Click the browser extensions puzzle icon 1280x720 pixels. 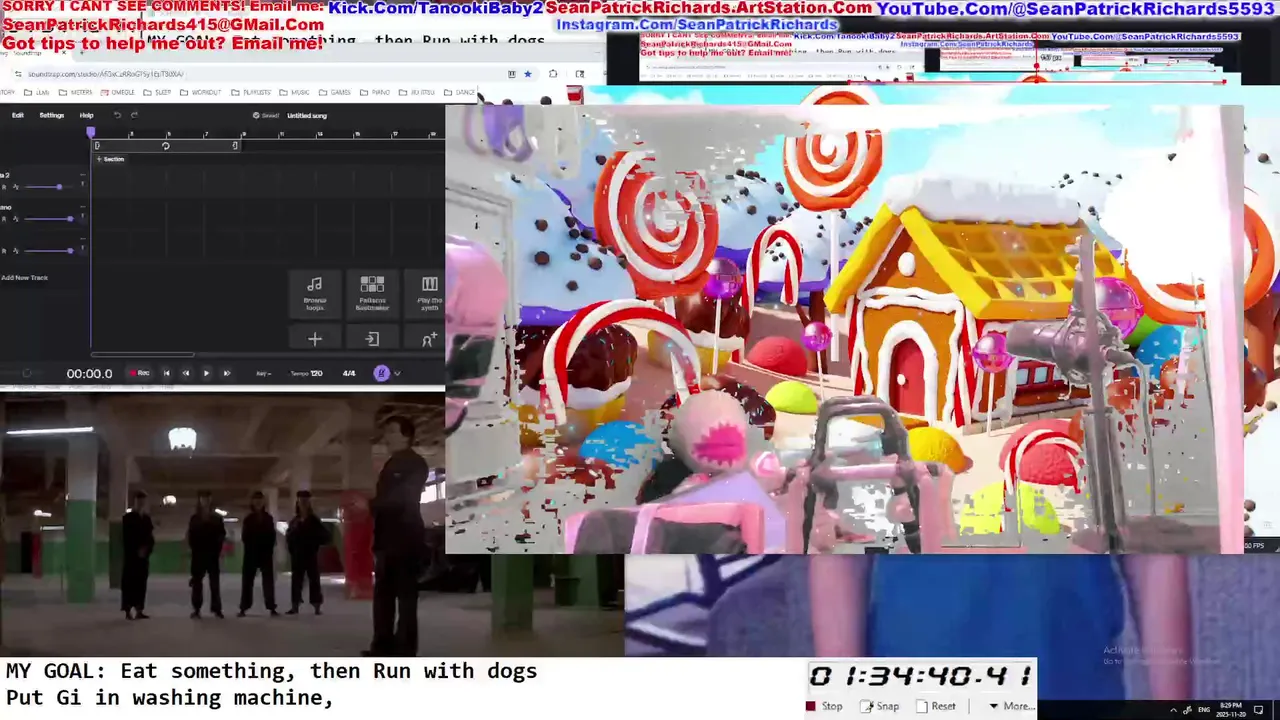552,74
